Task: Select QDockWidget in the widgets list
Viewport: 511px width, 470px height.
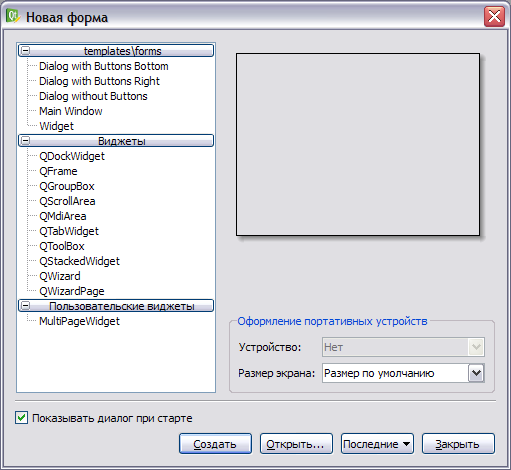Action: [x=72, y=156]
